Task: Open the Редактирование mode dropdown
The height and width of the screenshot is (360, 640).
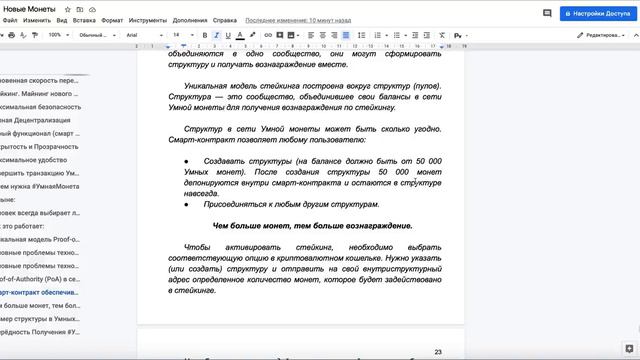Action: coord(601,36)
